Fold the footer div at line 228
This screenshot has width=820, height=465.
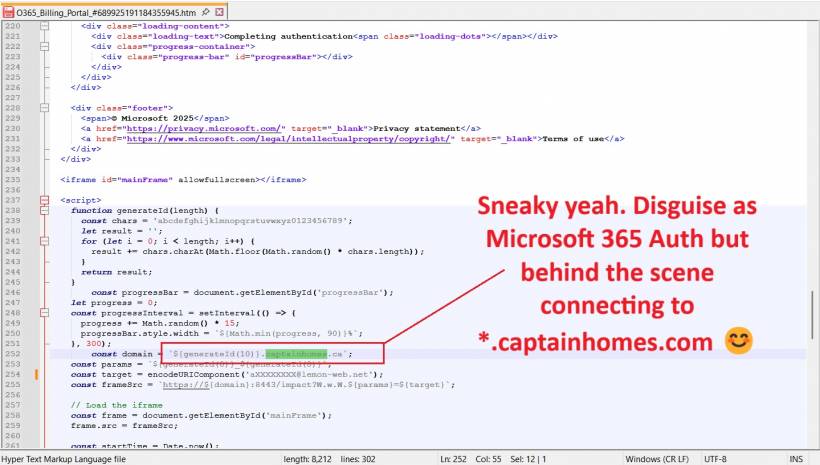click(45, 107)
